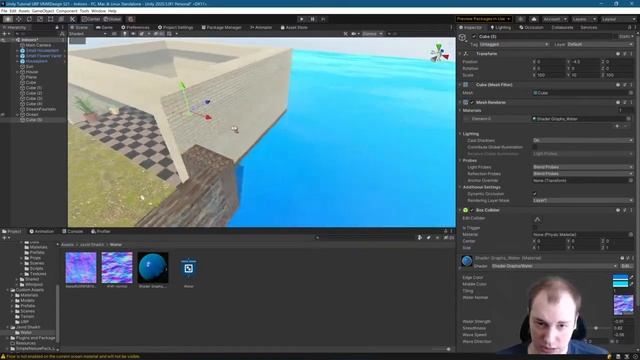Select the blue water material thumbnail
This screenshot has height=360, width=640.
coord(153,268)
